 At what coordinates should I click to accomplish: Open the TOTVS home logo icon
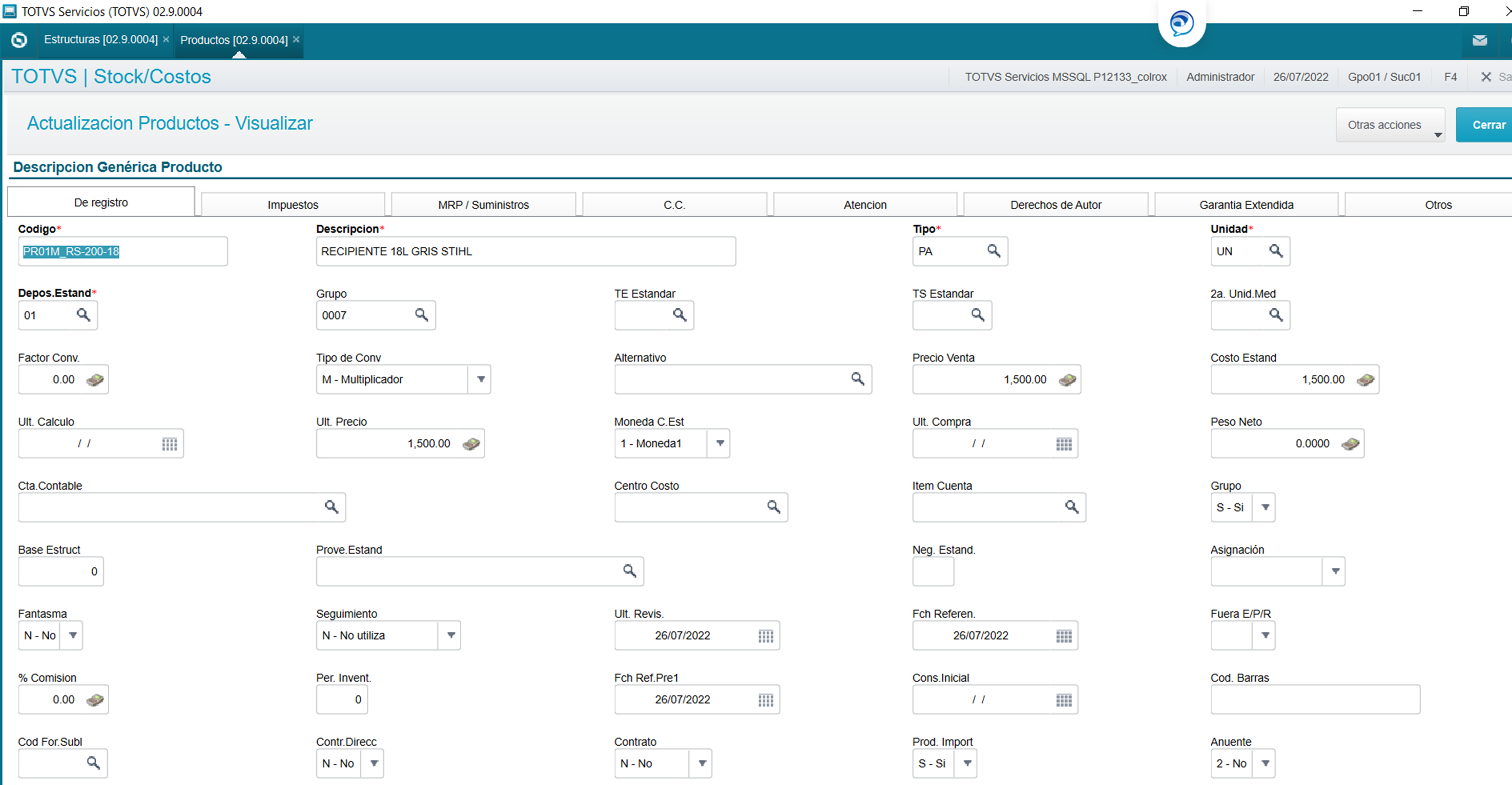pos(19,40)
